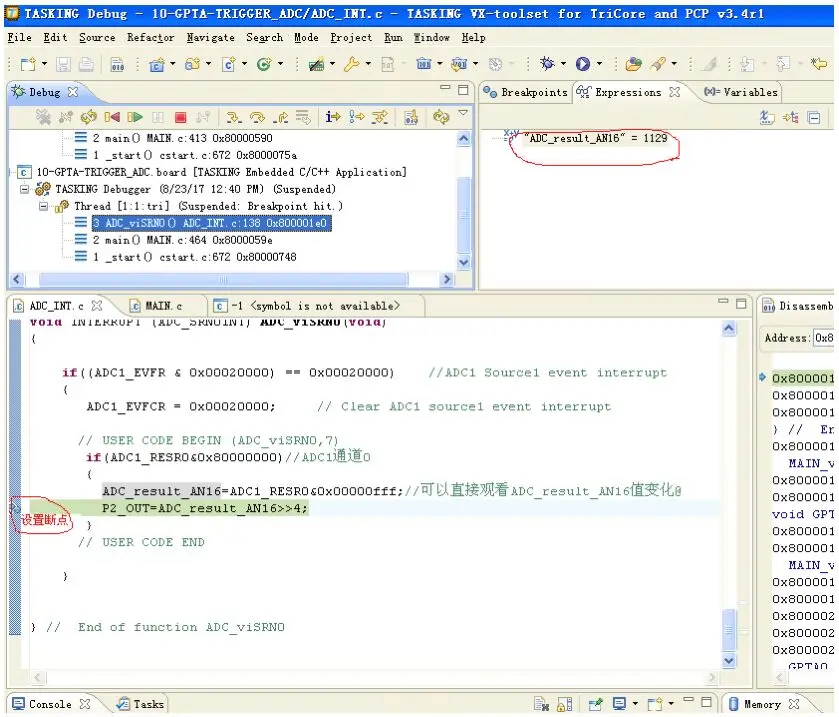Switch to the Breakpoints tab
The image size is (839, 717).
[525, 92]
